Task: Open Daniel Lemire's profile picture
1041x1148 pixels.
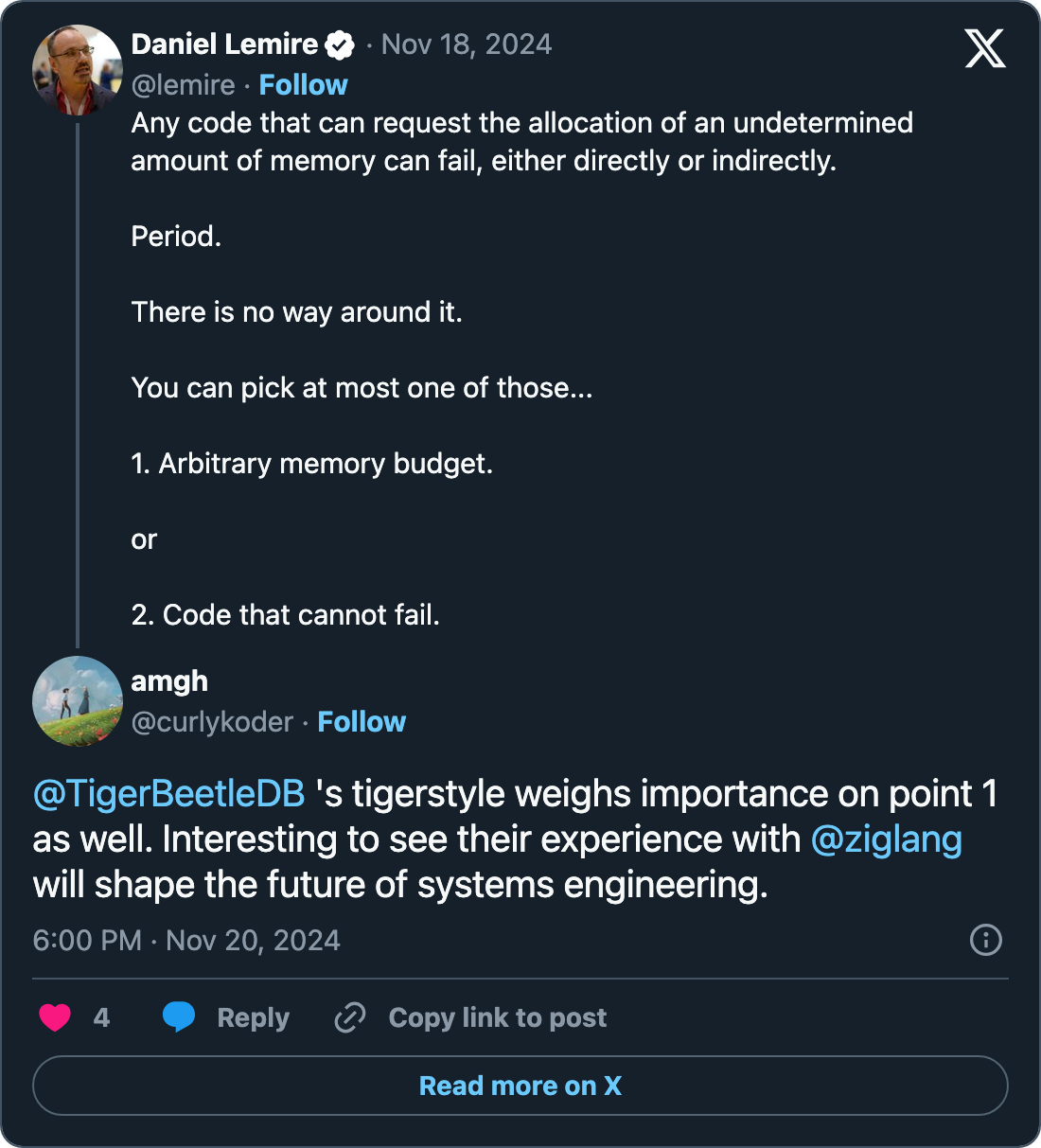Action: [77, 70]
